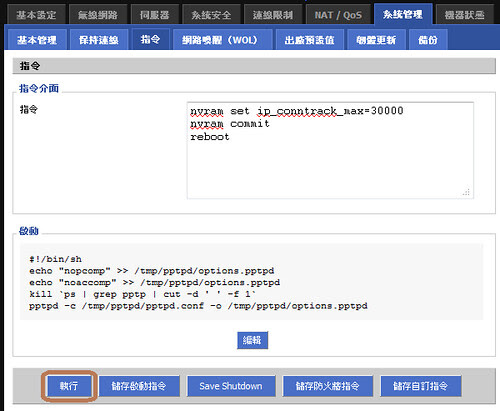Grab the text area resize handle
This screenshot has width=500, height=411.
click(467, 192)
